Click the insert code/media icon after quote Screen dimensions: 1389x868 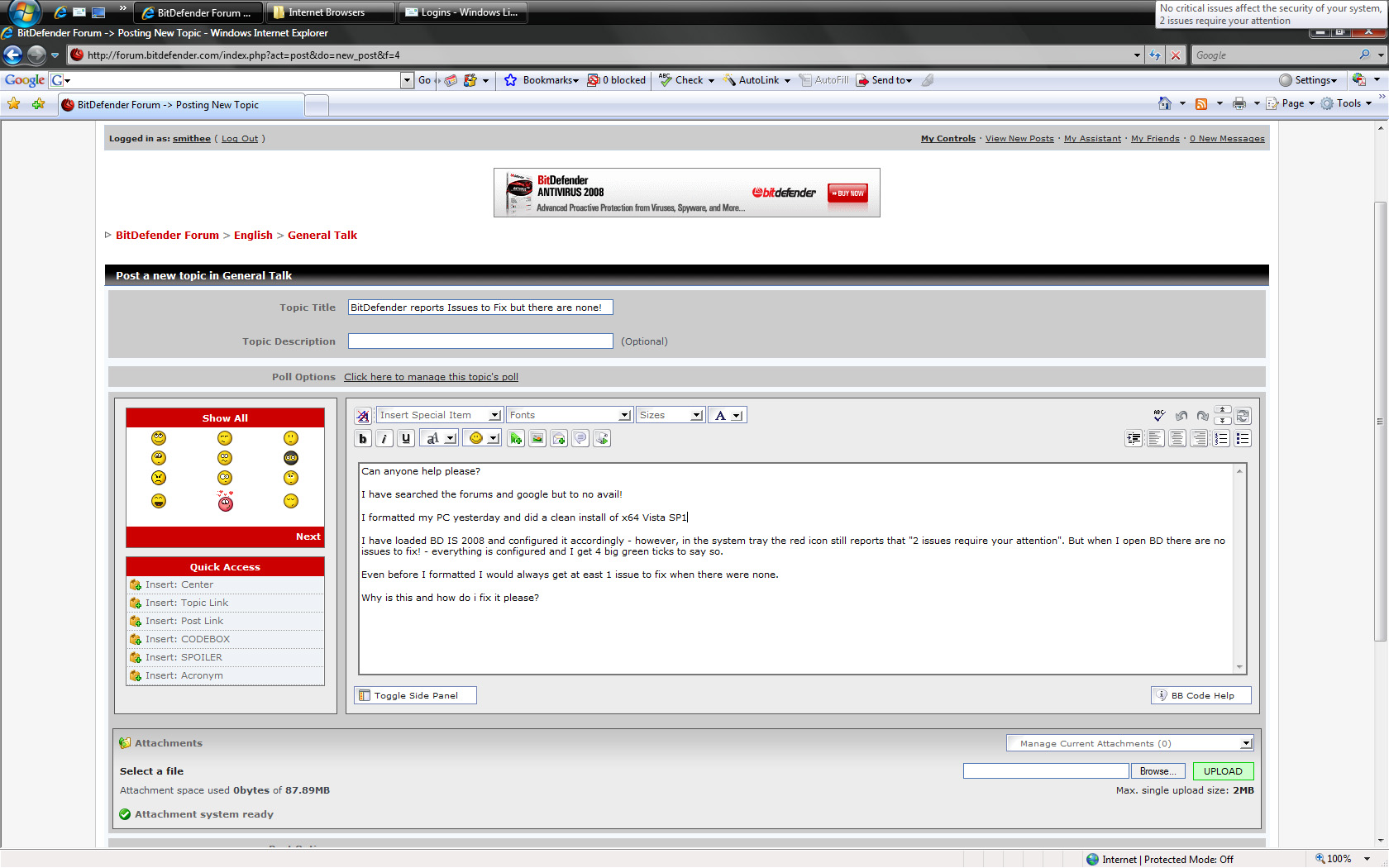click(602, 439)
